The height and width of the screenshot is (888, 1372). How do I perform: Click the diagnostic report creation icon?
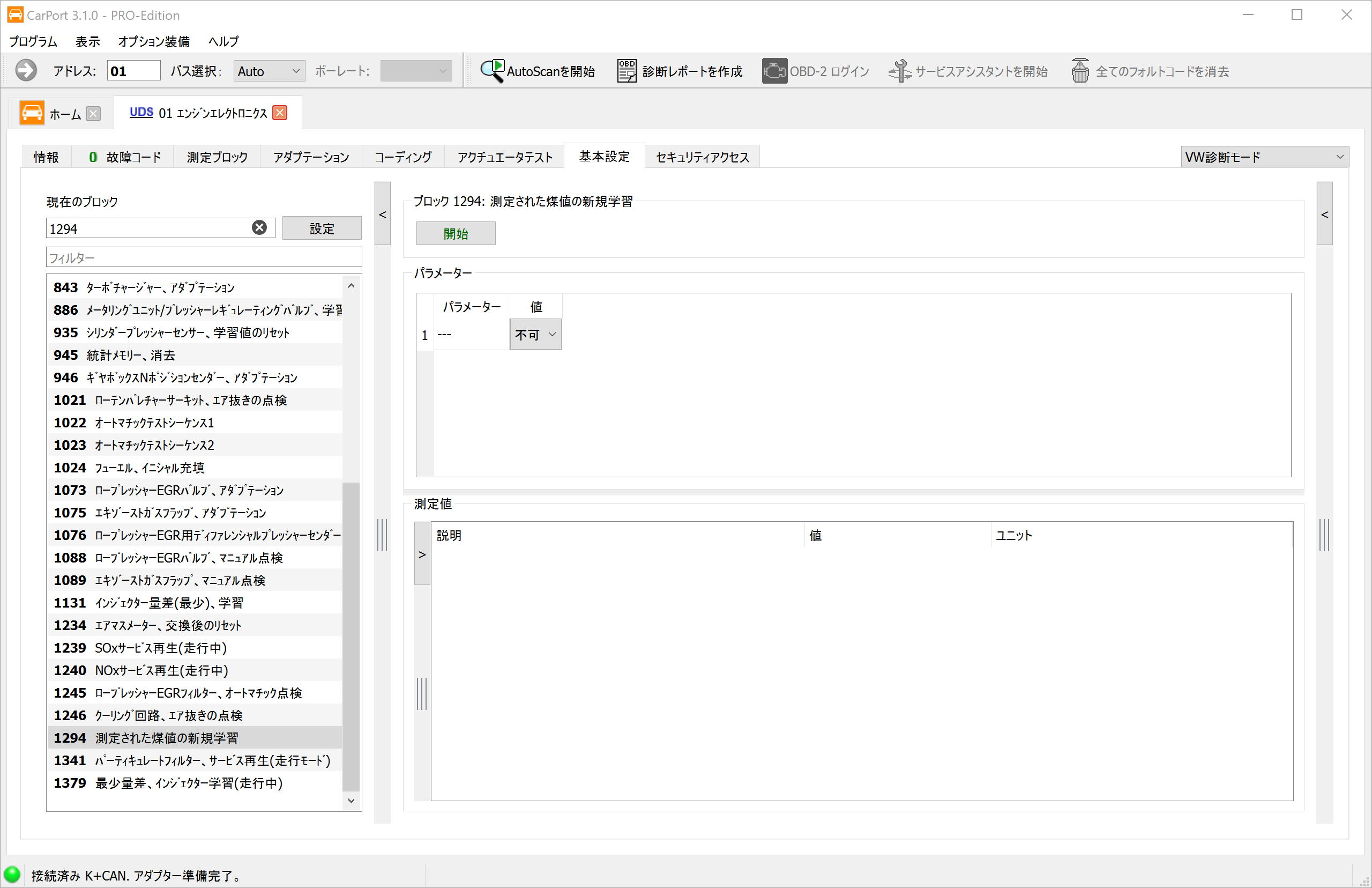pos(627,71)
